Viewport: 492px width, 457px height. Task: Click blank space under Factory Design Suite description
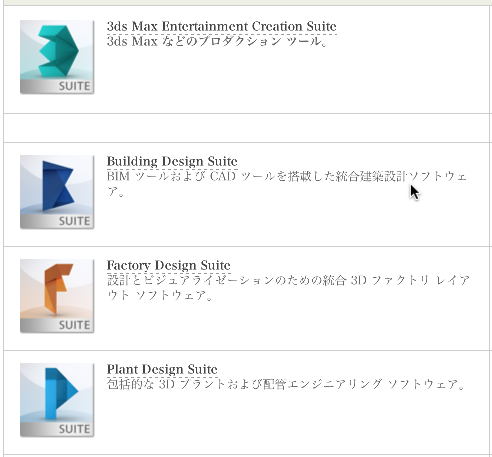click(x=288, y=325)
